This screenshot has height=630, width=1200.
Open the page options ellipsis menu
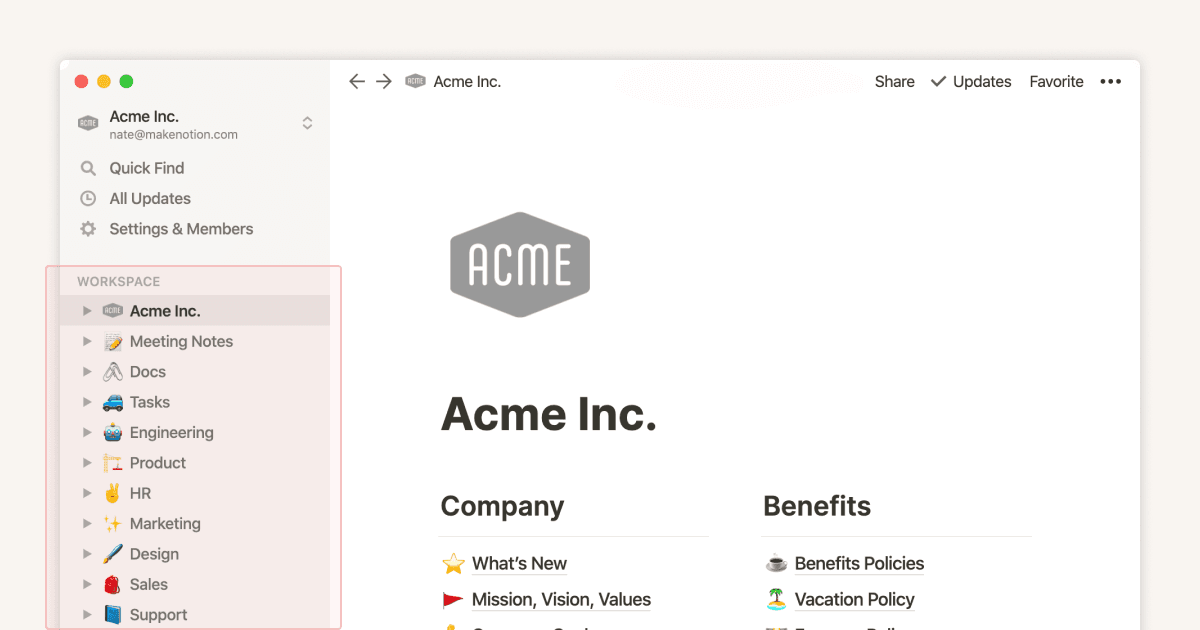click(1110, 81)
